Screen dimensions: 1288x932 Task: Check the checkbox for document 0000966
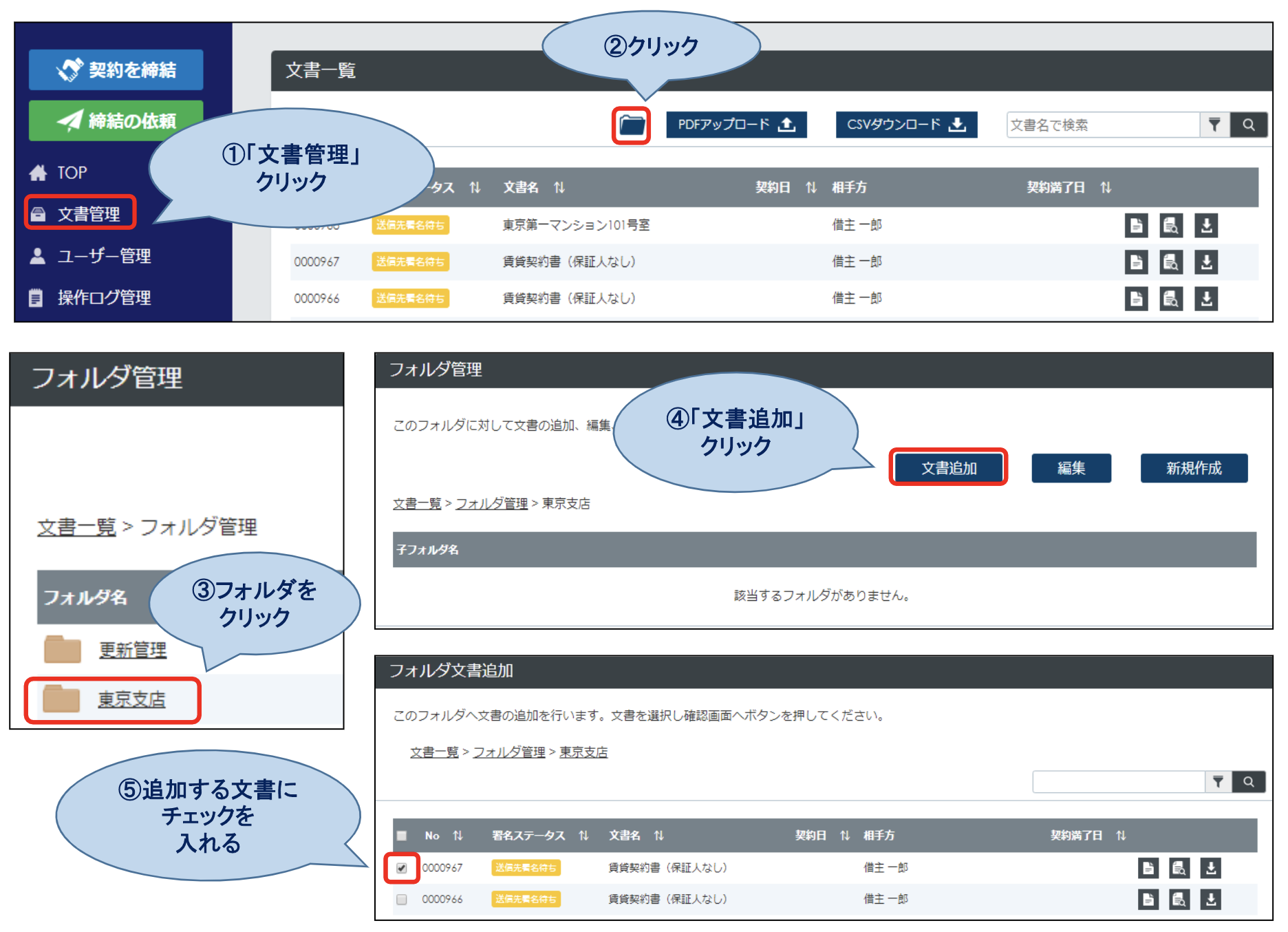point(401,898)
